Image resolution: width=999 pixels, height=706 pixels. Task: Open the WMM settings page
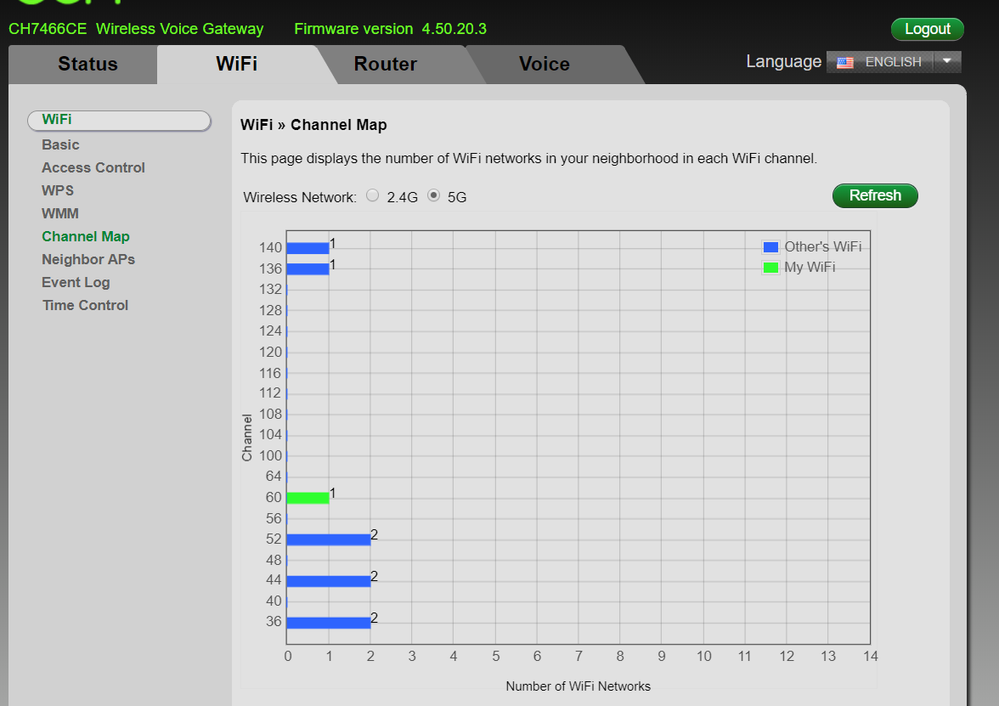[58, 213]
